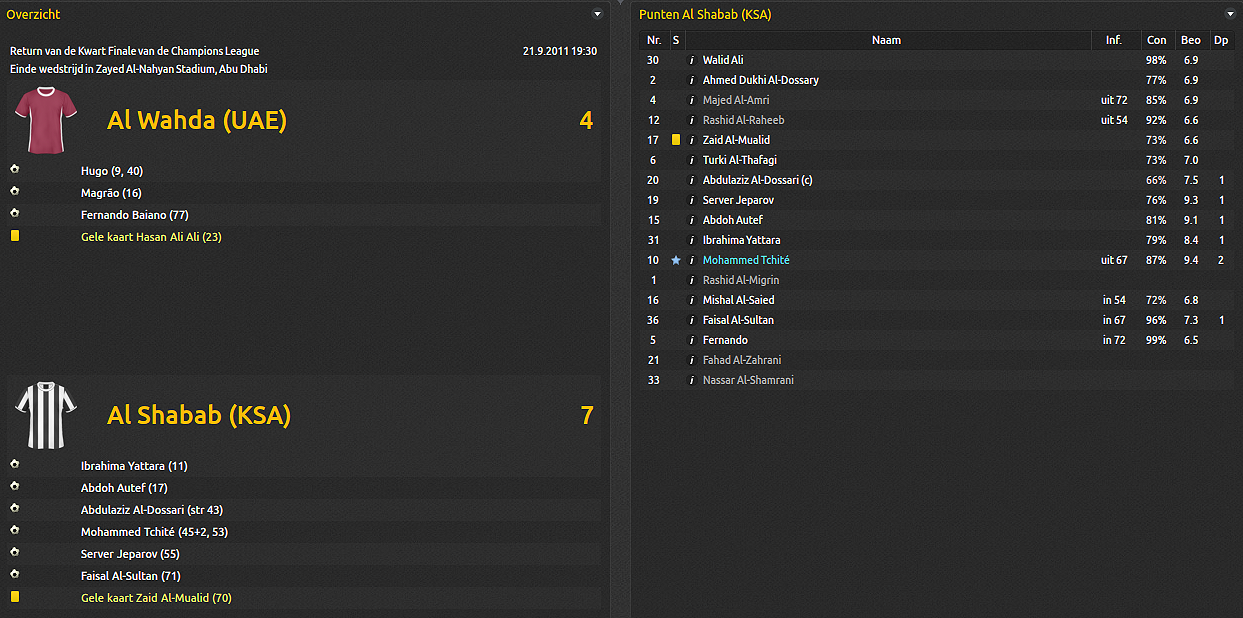1243x618 pixels.
Task: Click Zaid Al-Mualid's yellow card in player table
Action: (676, 140)
